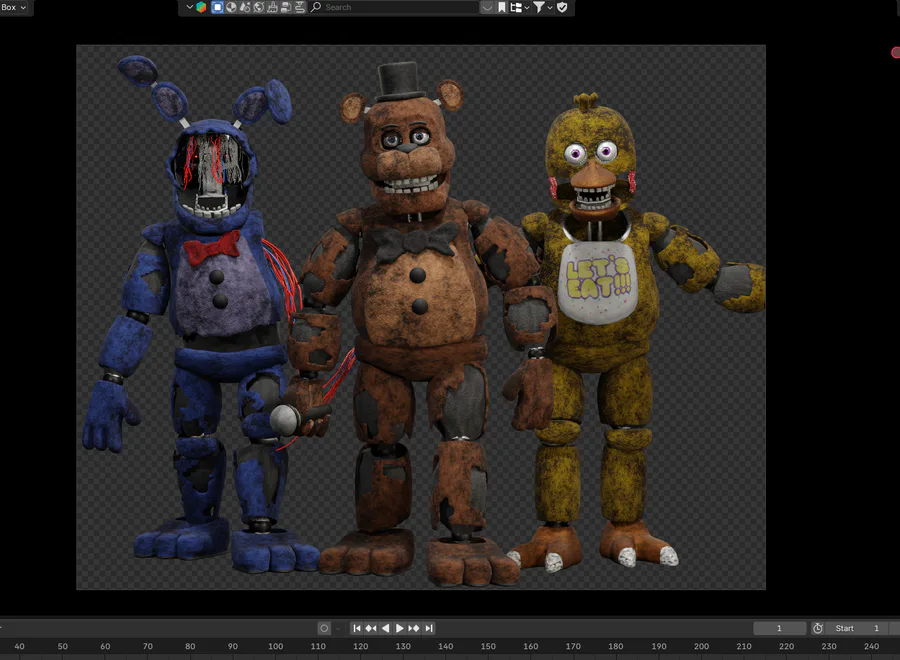Click the hierarchy sync icon
The height and width of the screenshot is (660, 900).
click(x=515, y=7)
